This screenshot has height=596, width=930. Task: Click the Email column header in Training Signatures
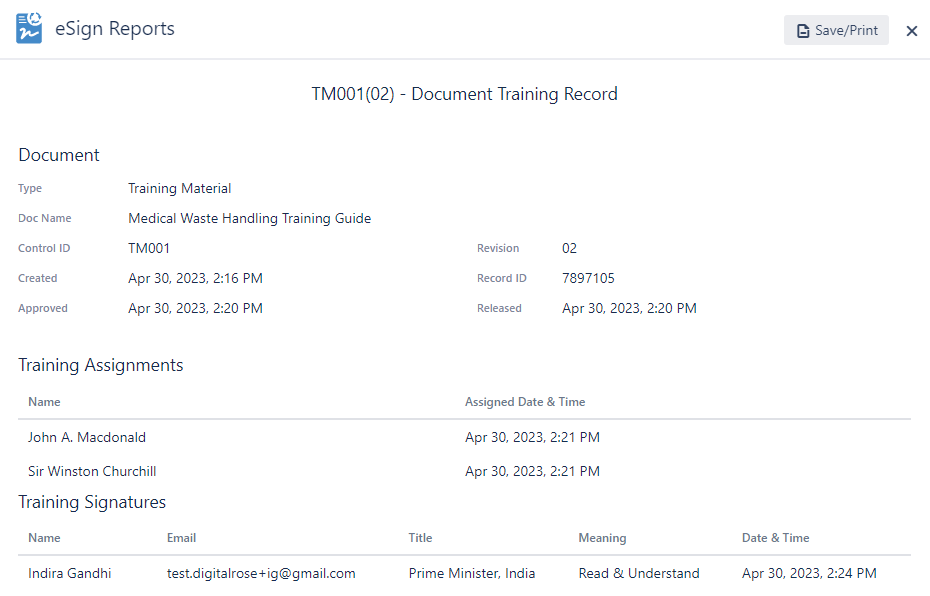[181, 538]
